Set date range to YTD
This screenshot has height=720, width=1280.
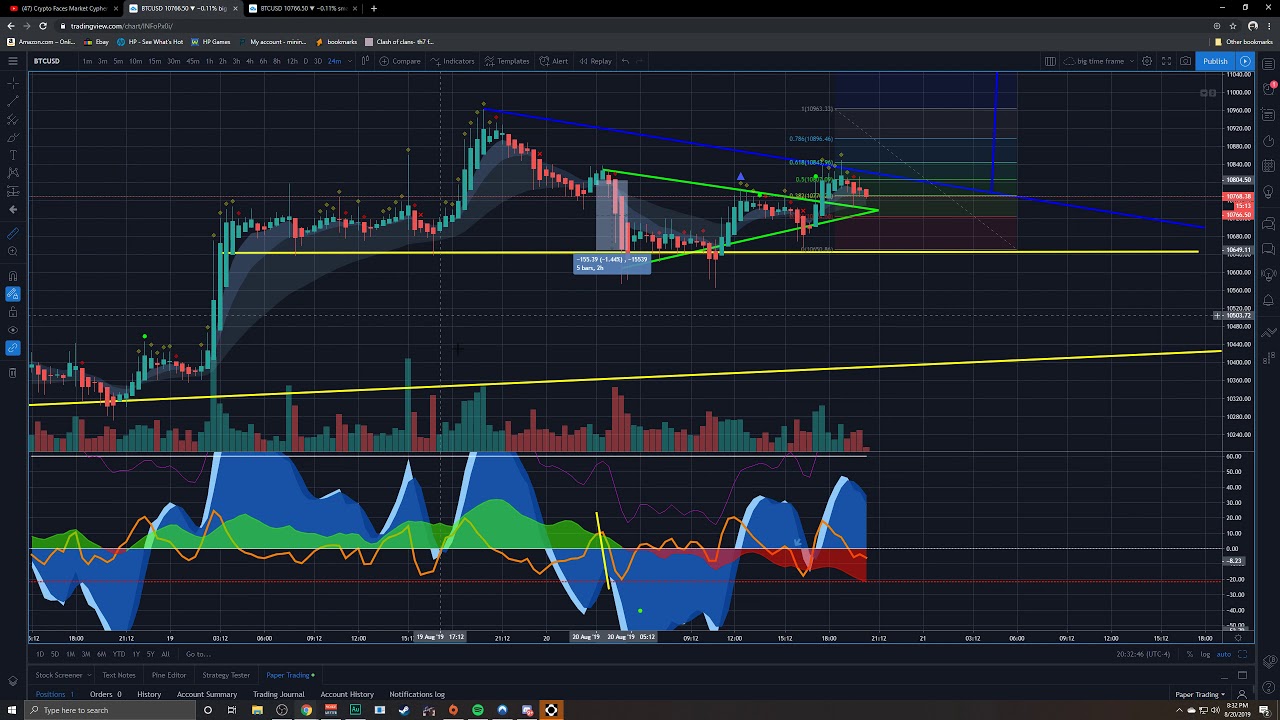tap(118, 654)
